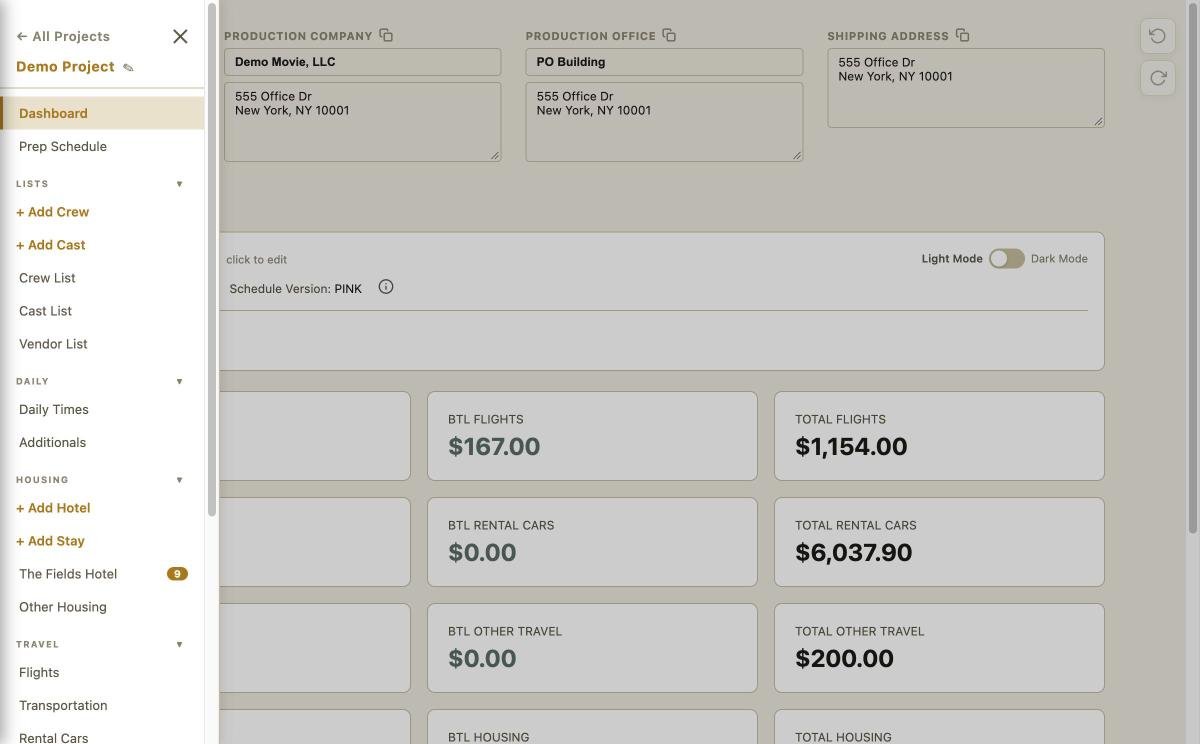Click the BTL Rental Cars $0.00 card
Screen dimensions: 1200x744
592,542
